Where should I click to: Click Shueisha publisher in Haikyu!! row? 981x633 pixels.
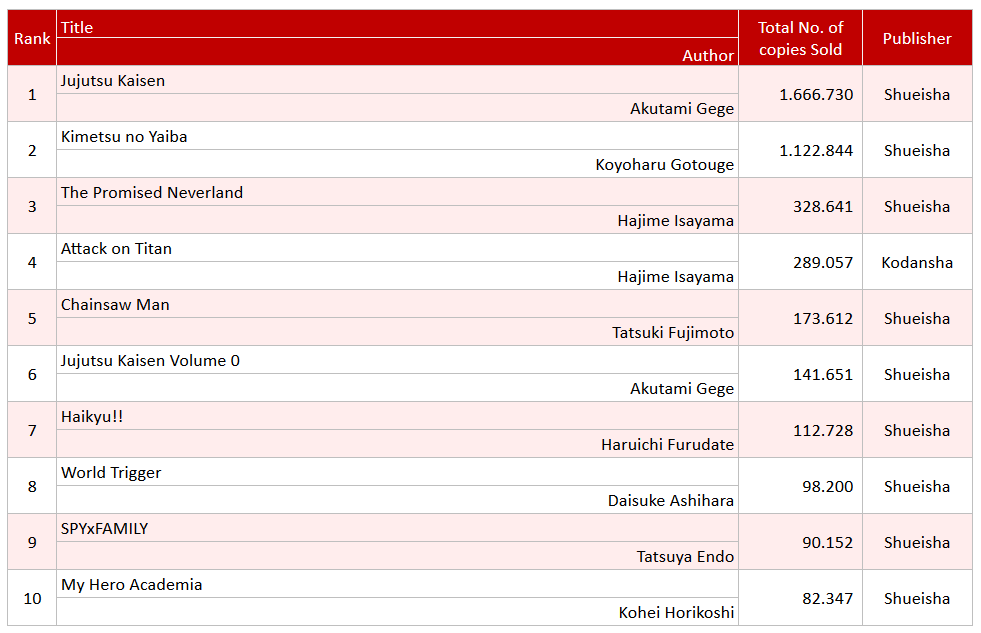click(x=917, y=430)
